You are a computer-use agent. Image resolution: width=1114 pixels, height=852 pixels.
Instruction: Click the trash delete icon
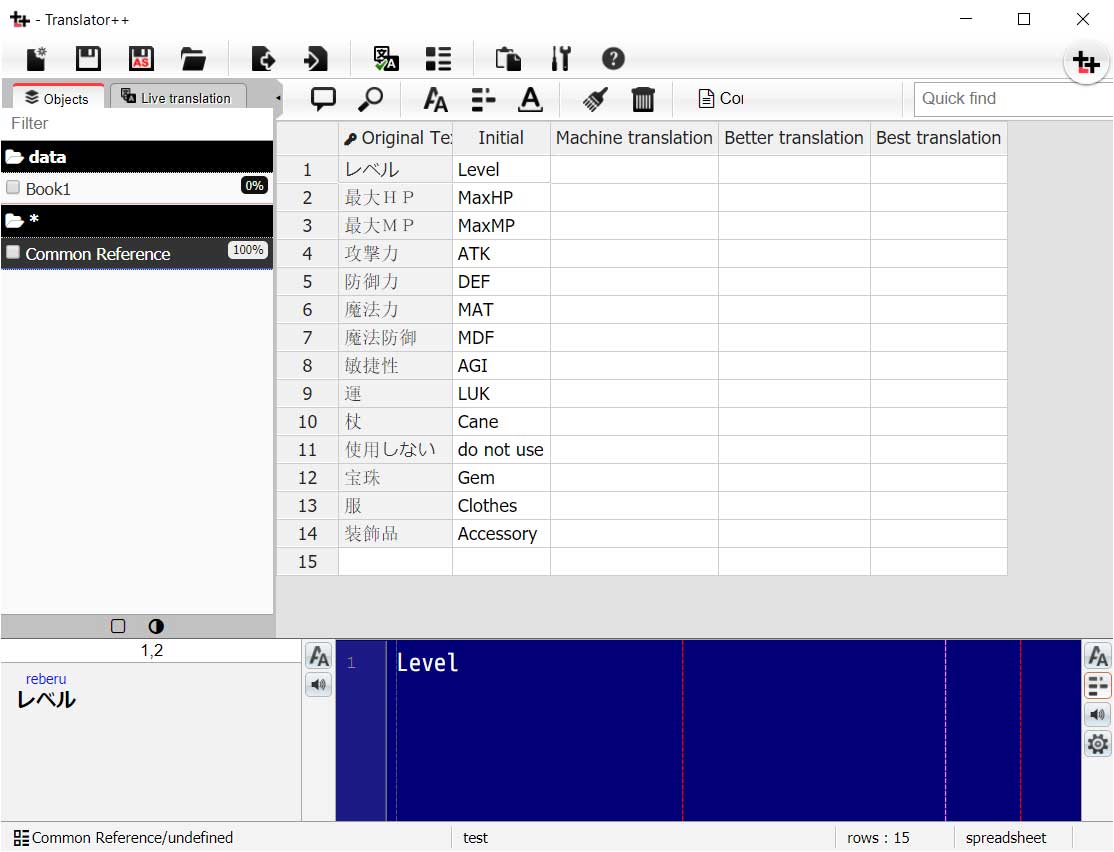click(x=643, y=98)
